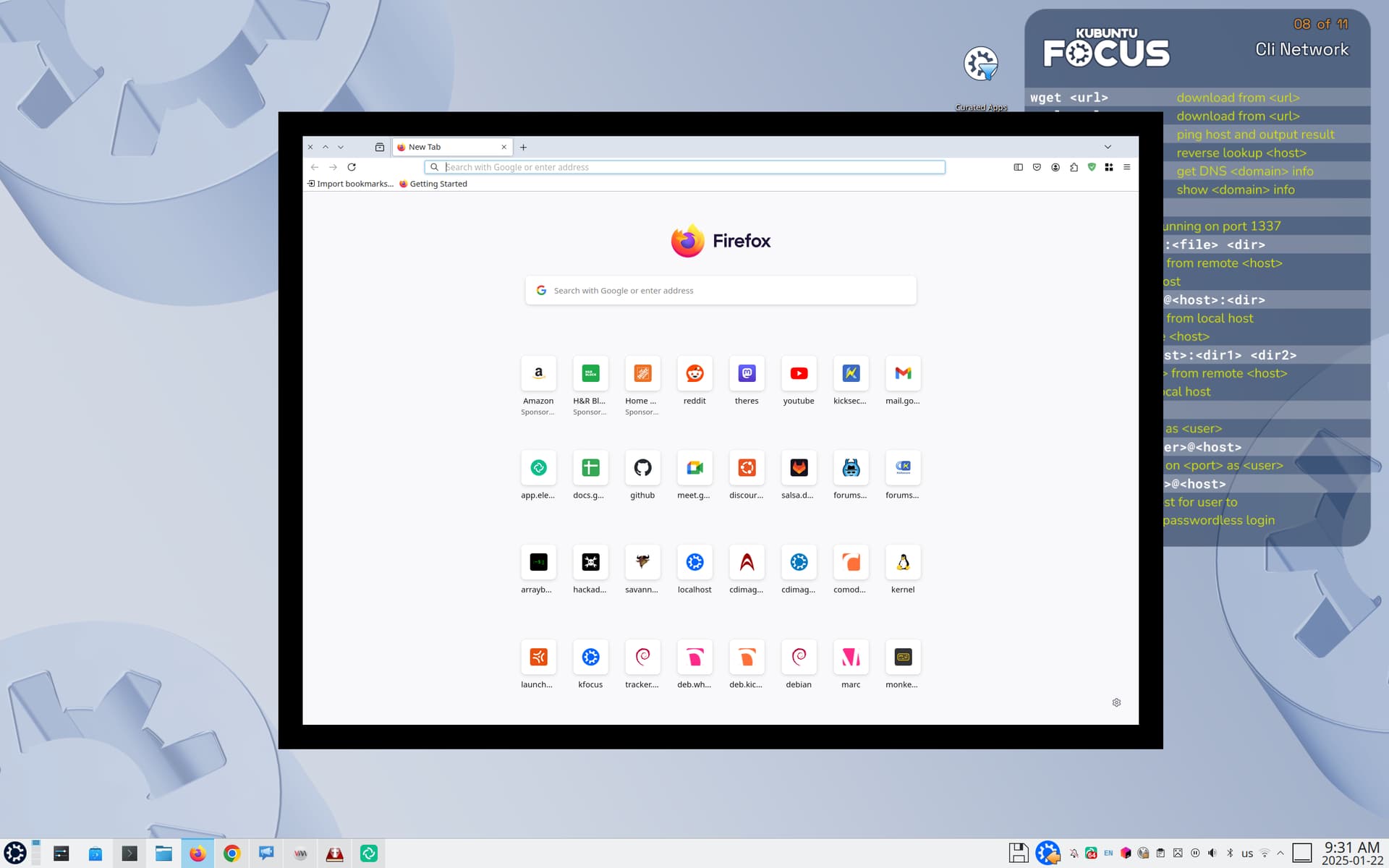Expand hidden system tray icons arrow
This screenshot has height=868, width=1389.
1280,854
